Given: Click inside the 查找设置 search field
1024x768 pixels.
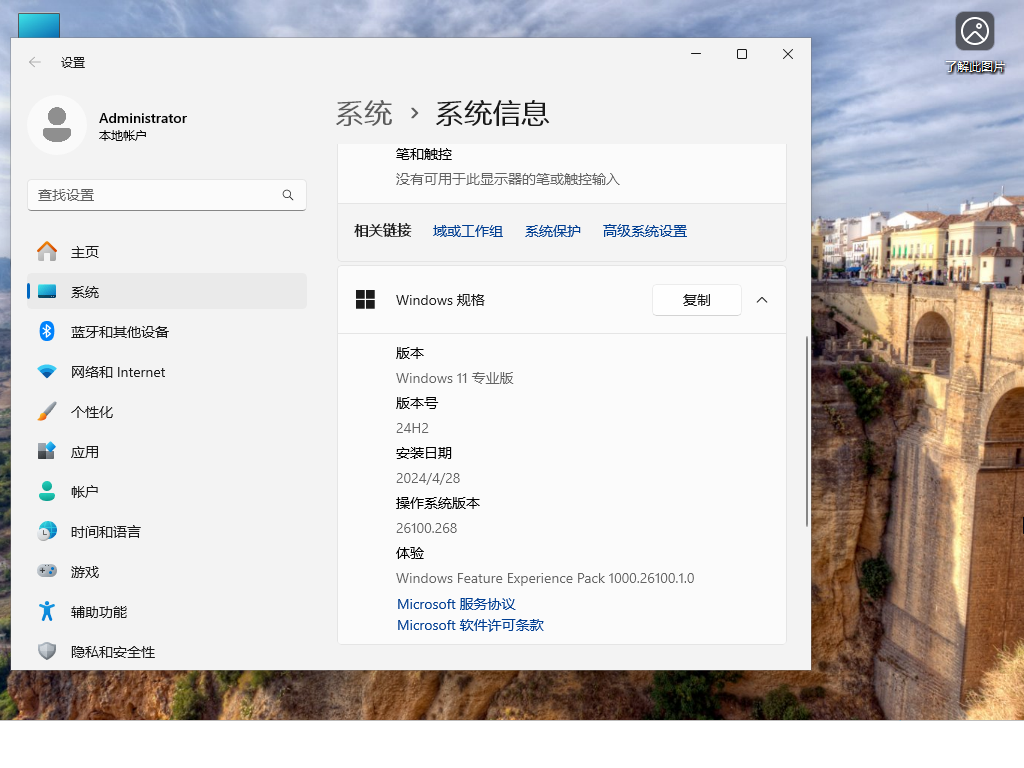Looking at the screenshot, I should (150, 195).
